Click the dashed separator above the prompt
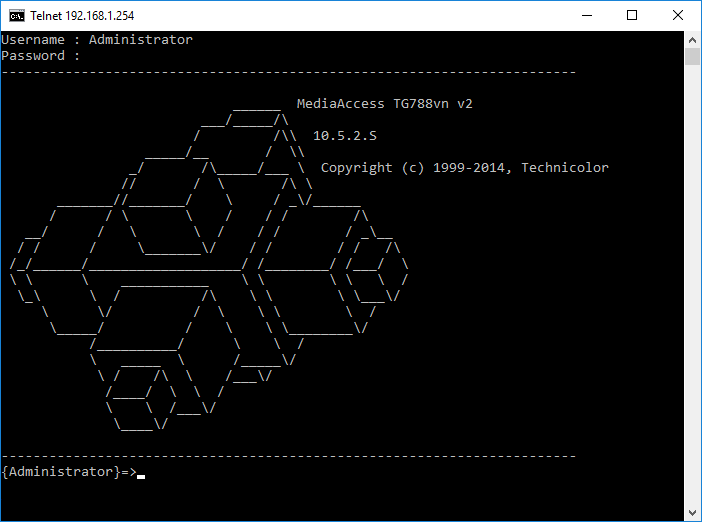The height and width of the screenshot is (522, 702). (288, 456)
